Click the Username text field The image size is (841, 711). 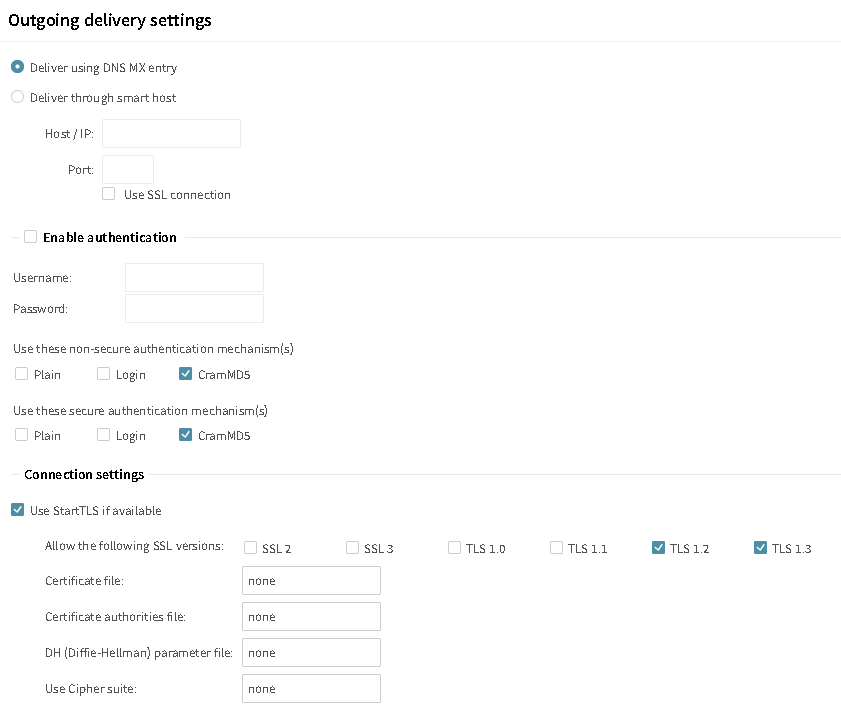click(194, 277)
